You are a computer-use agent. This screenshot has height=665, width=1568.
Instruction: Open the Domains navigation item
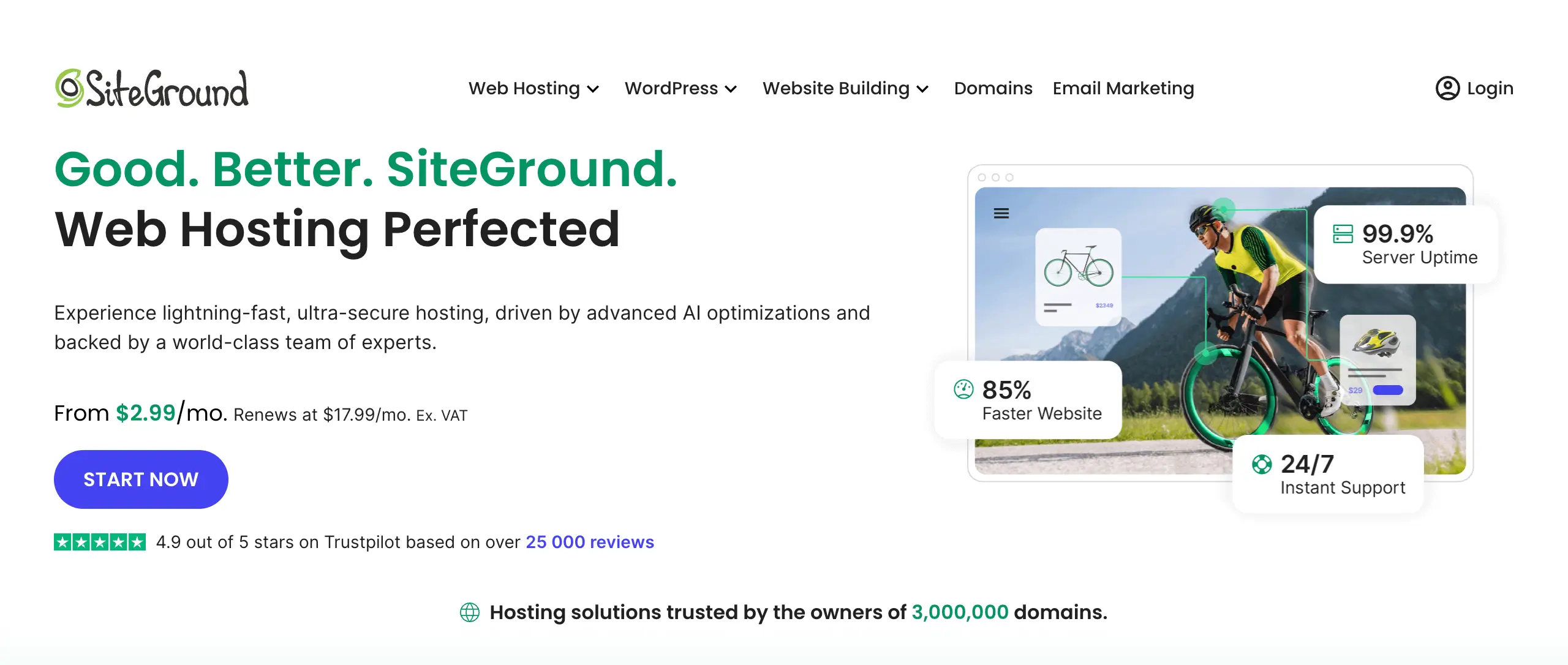(x=992, y=88)
